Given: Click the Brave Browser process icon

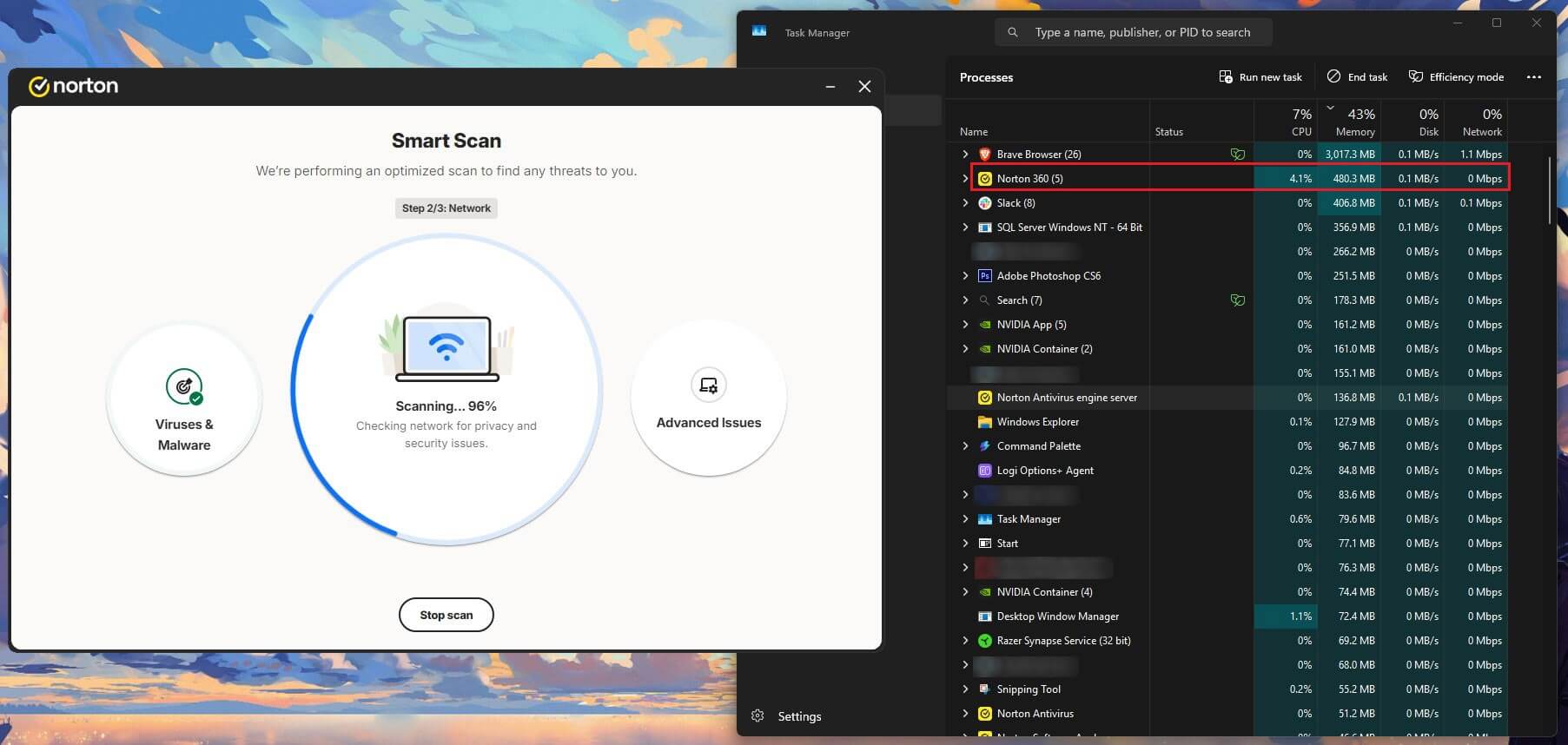Looking at the screenshot, I should pyautogui.click(x=985, y=155).
